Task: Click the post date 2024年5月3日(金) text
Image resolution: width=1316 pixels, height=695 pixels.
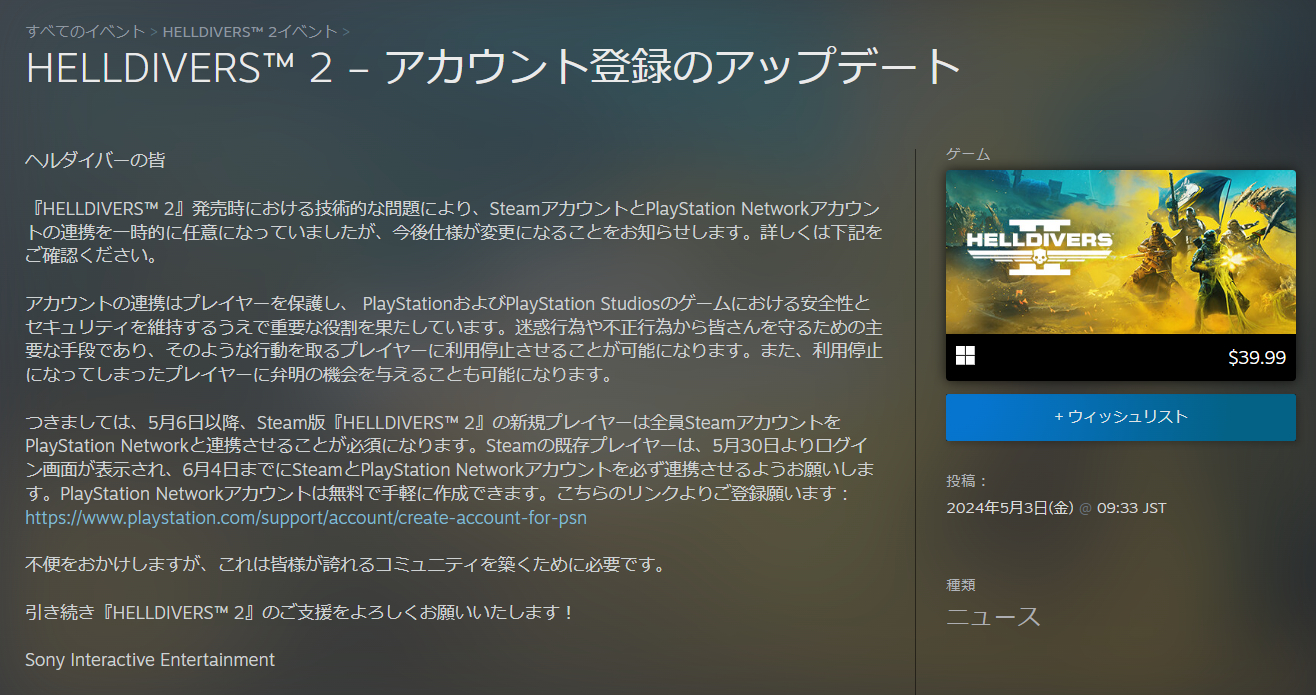Action: (1010, 508)
